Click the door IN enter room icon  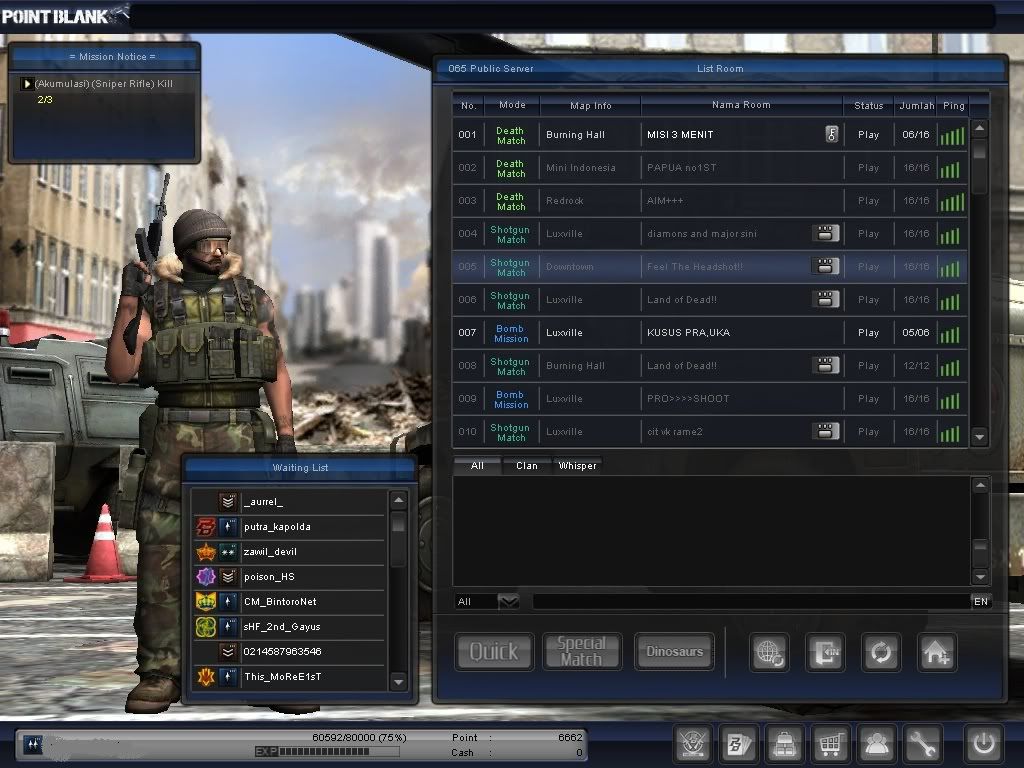[x=825, y=652]
